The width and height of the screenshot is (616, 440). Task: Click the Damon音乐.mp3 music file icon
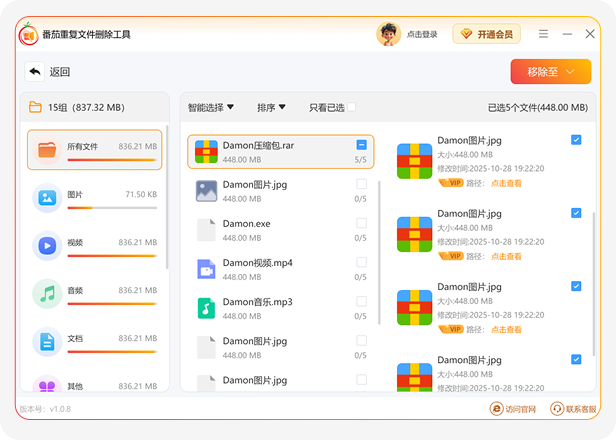207,308
